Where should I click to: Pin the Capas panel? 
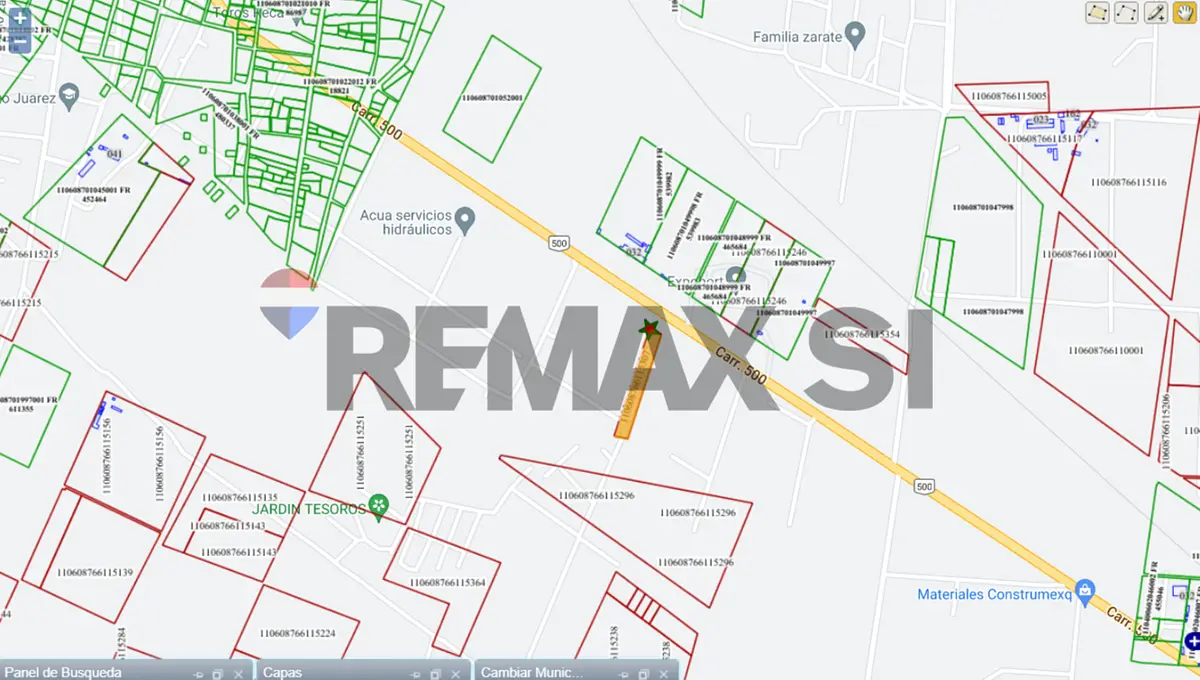click(417, 673)
